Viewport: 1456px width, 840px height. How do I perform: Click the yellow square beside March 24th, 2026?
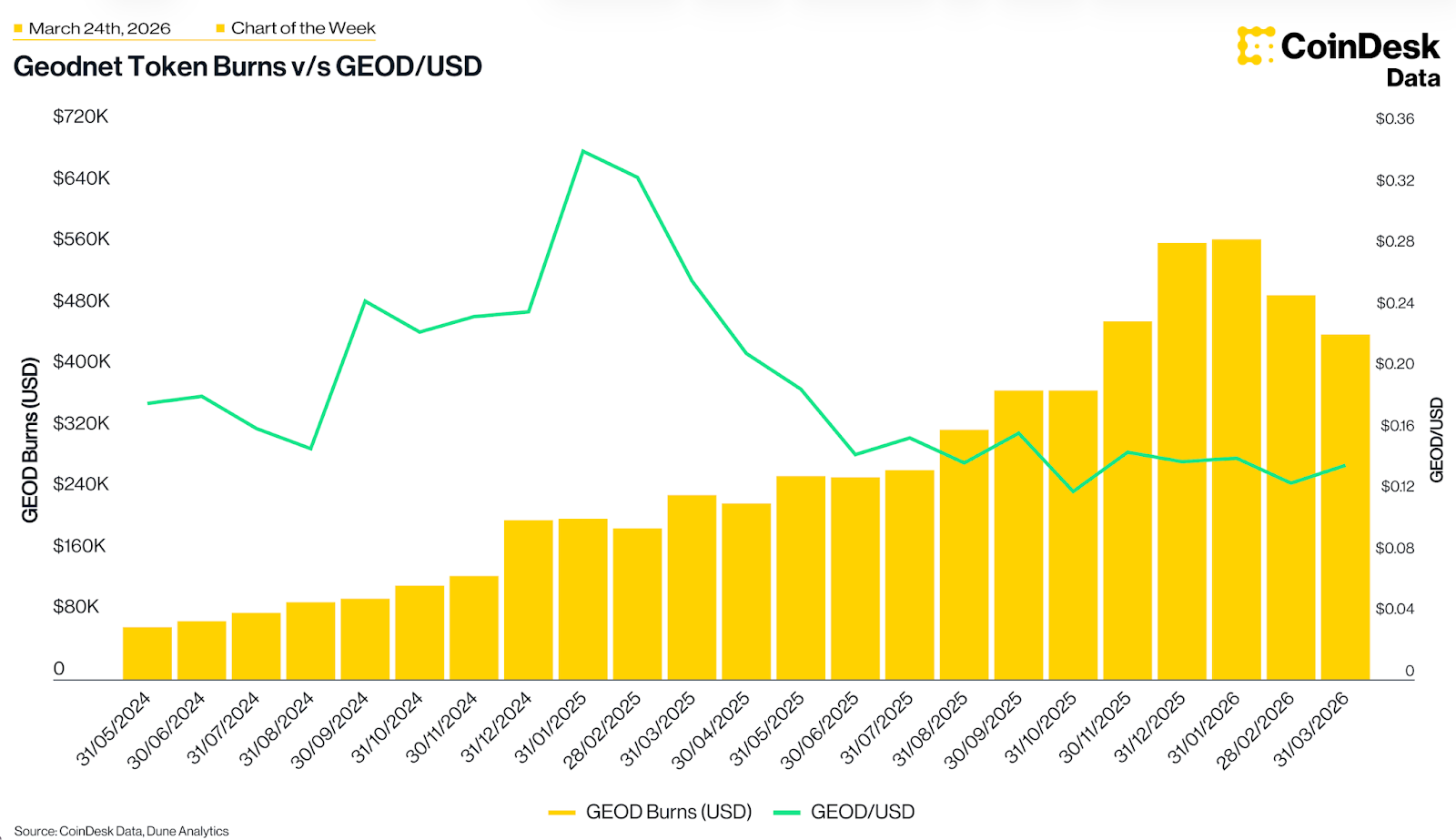[x=18, y=29]
